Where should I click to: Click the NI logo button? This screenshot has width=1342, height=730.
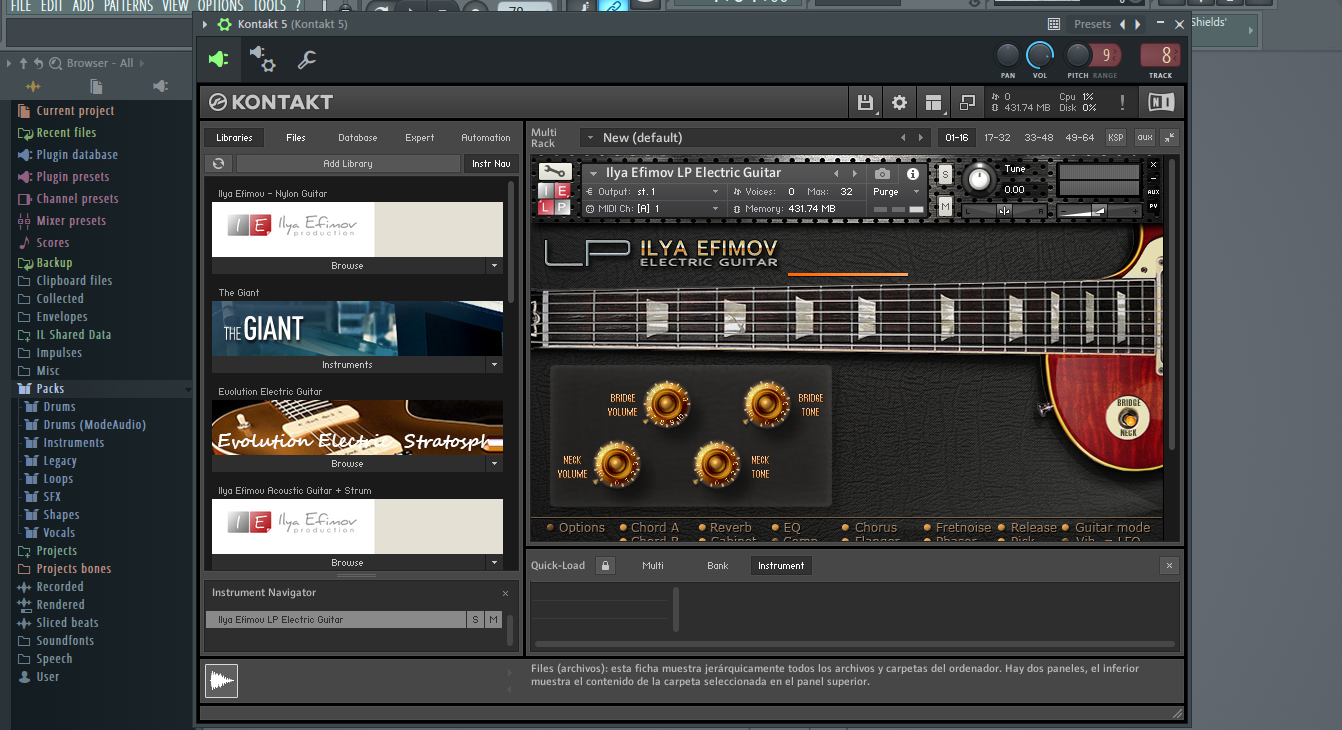[x=1161, y=102]
